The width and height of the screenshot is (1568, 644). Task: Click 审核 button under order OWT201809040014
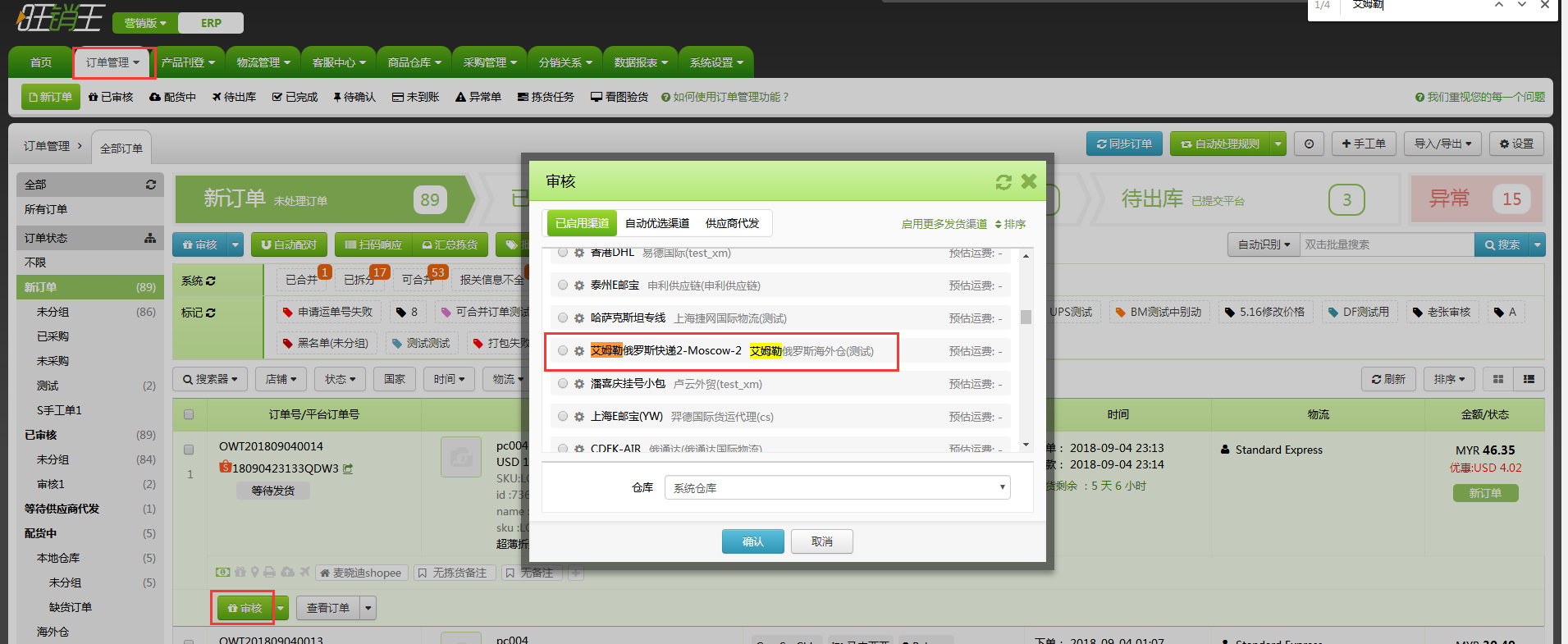tap(245, 608)
